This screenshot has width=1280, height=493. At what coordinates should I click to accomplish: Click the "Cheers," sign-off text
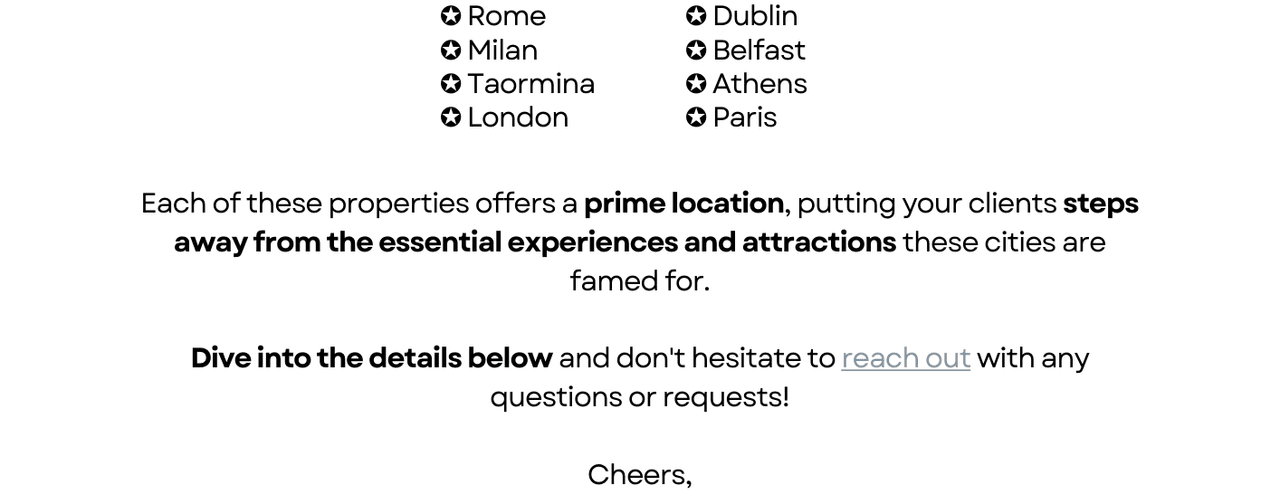(x=640, y=475)
